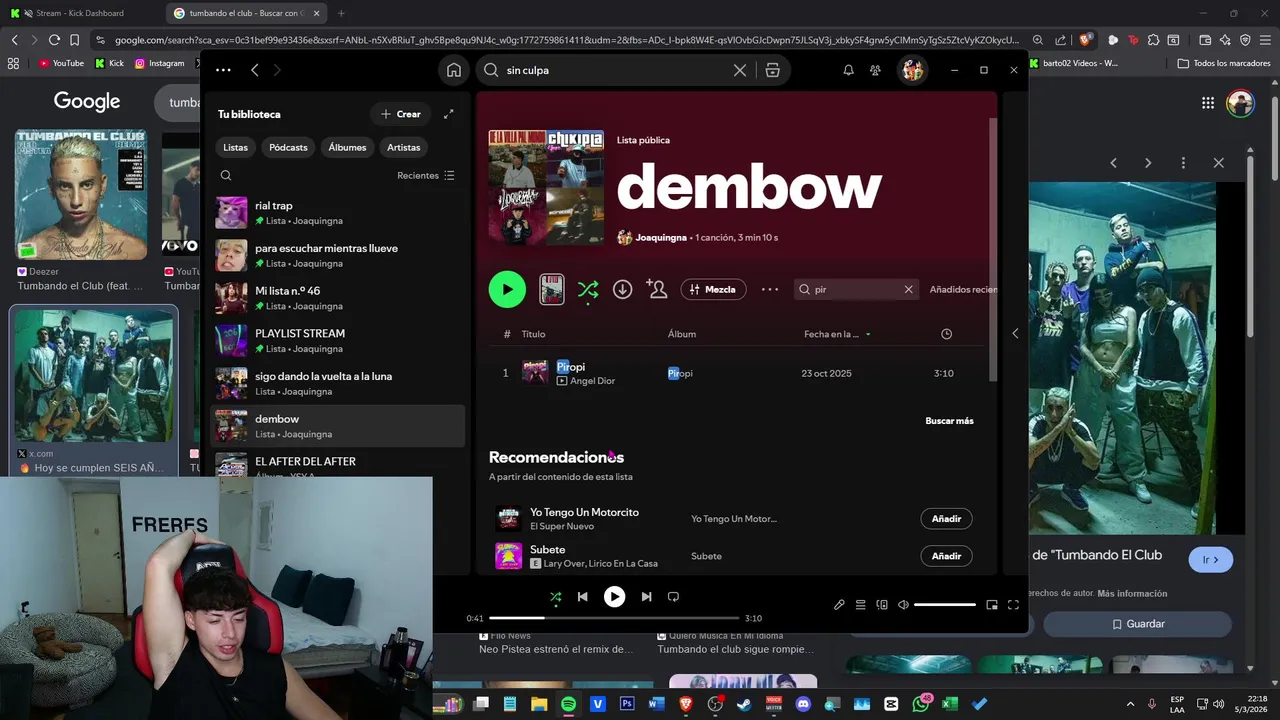Skip to previous track
Image resolution: width=1280 pixels, height=720 pixels.
(x=583, y=597)
